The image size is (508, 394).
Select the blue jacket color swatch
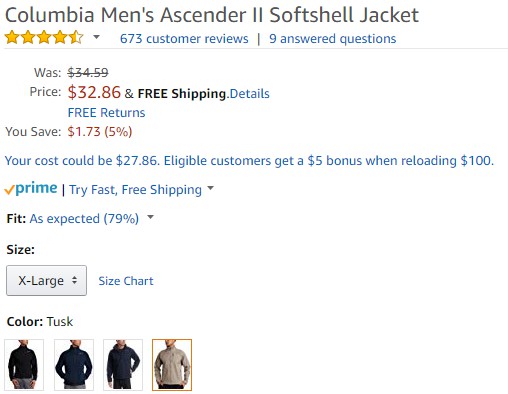(74, 365)
